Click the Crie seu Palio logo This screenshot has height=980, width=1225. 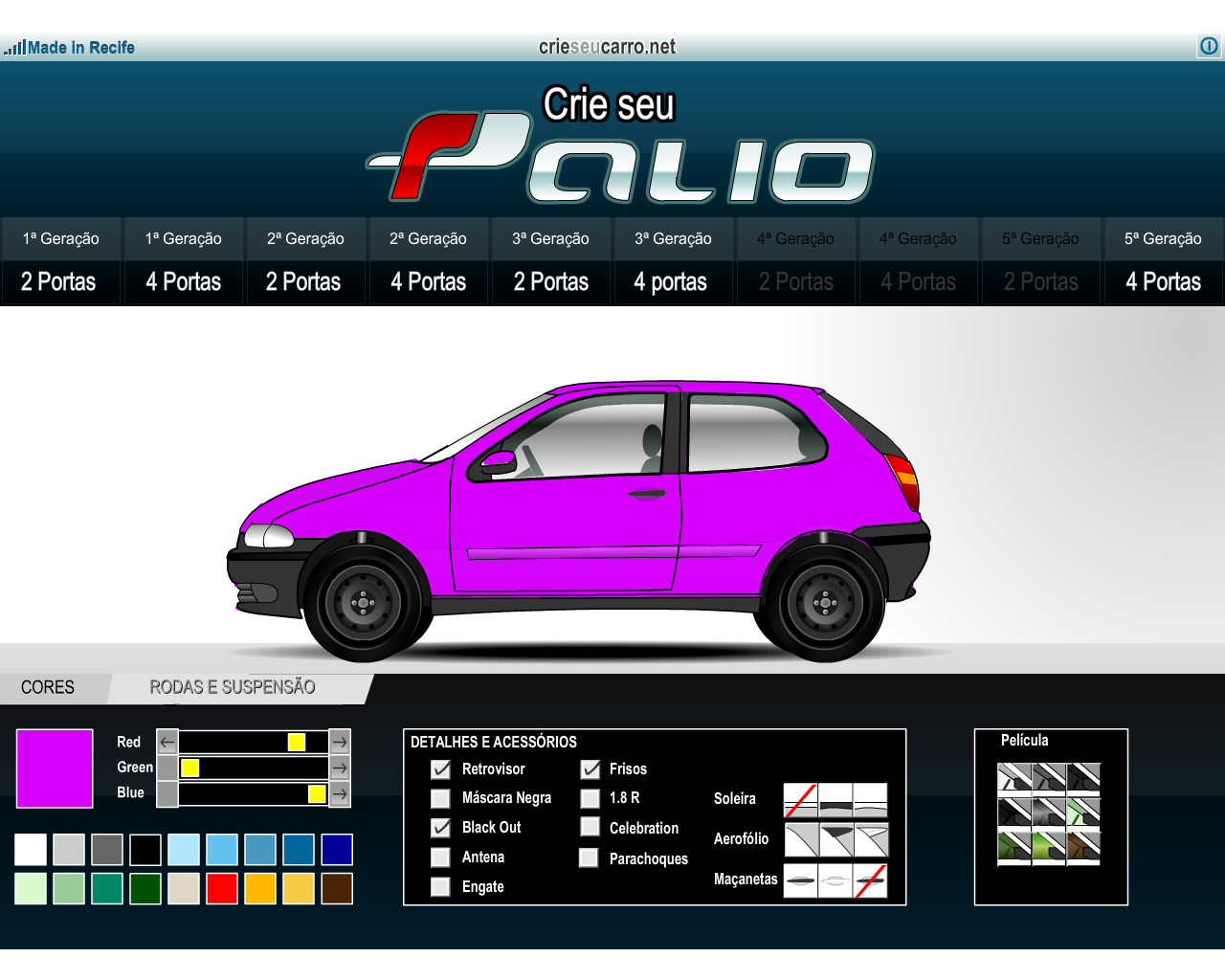click(620, 145)
